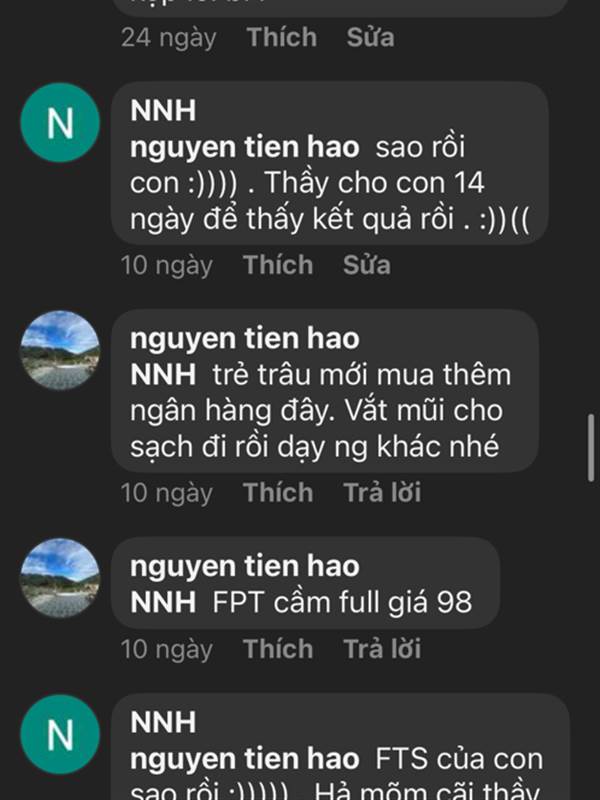Like the 'FPT cầm full giá 98' comment

278,648
